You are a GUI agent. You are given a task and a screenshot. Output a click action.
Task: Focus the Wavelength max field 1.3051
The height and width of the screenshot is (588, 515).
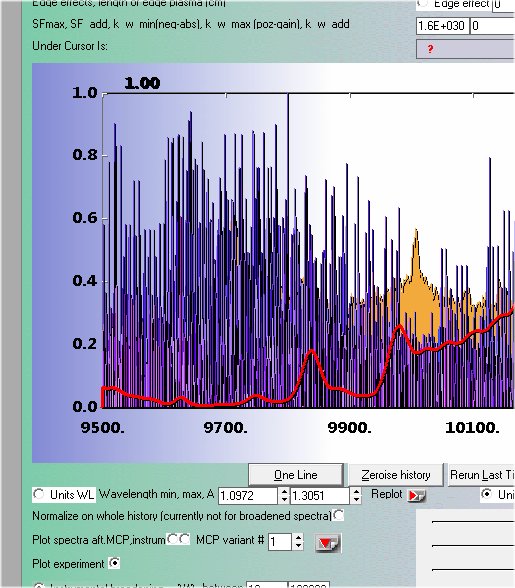coord(320,496)
